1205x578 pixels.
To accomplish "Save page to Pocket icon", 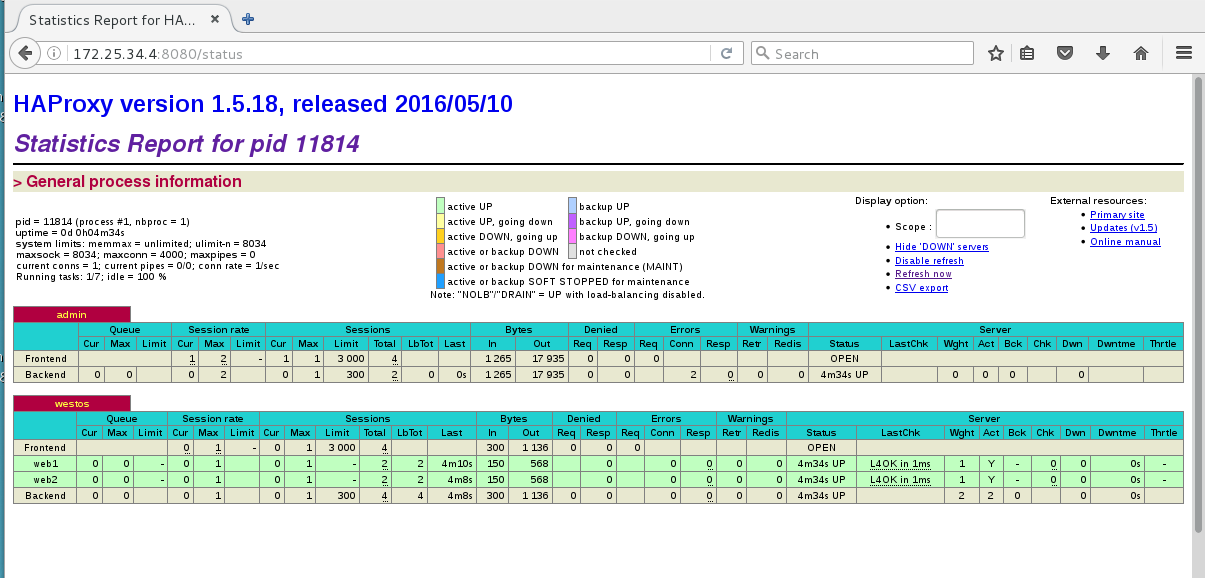I will tap(1066, 54).
